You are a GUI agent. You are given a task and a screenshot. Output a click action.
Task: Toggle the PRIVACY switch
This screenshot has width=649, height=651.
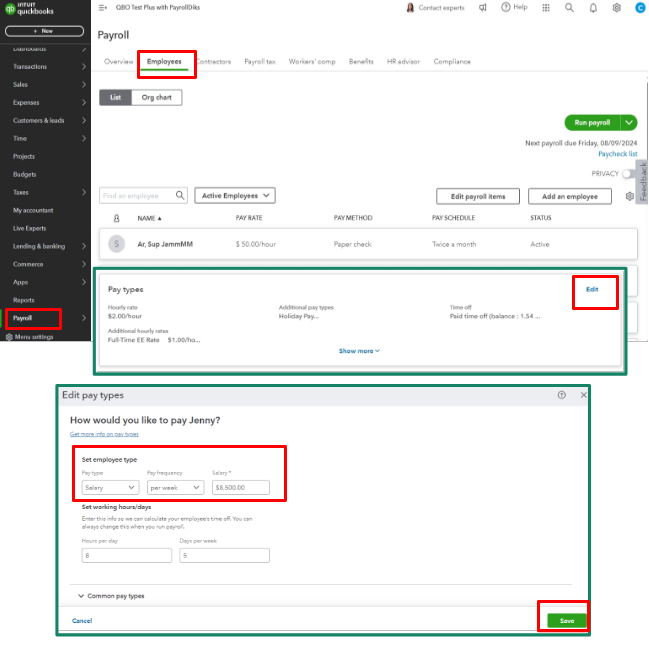coord(628,174)
